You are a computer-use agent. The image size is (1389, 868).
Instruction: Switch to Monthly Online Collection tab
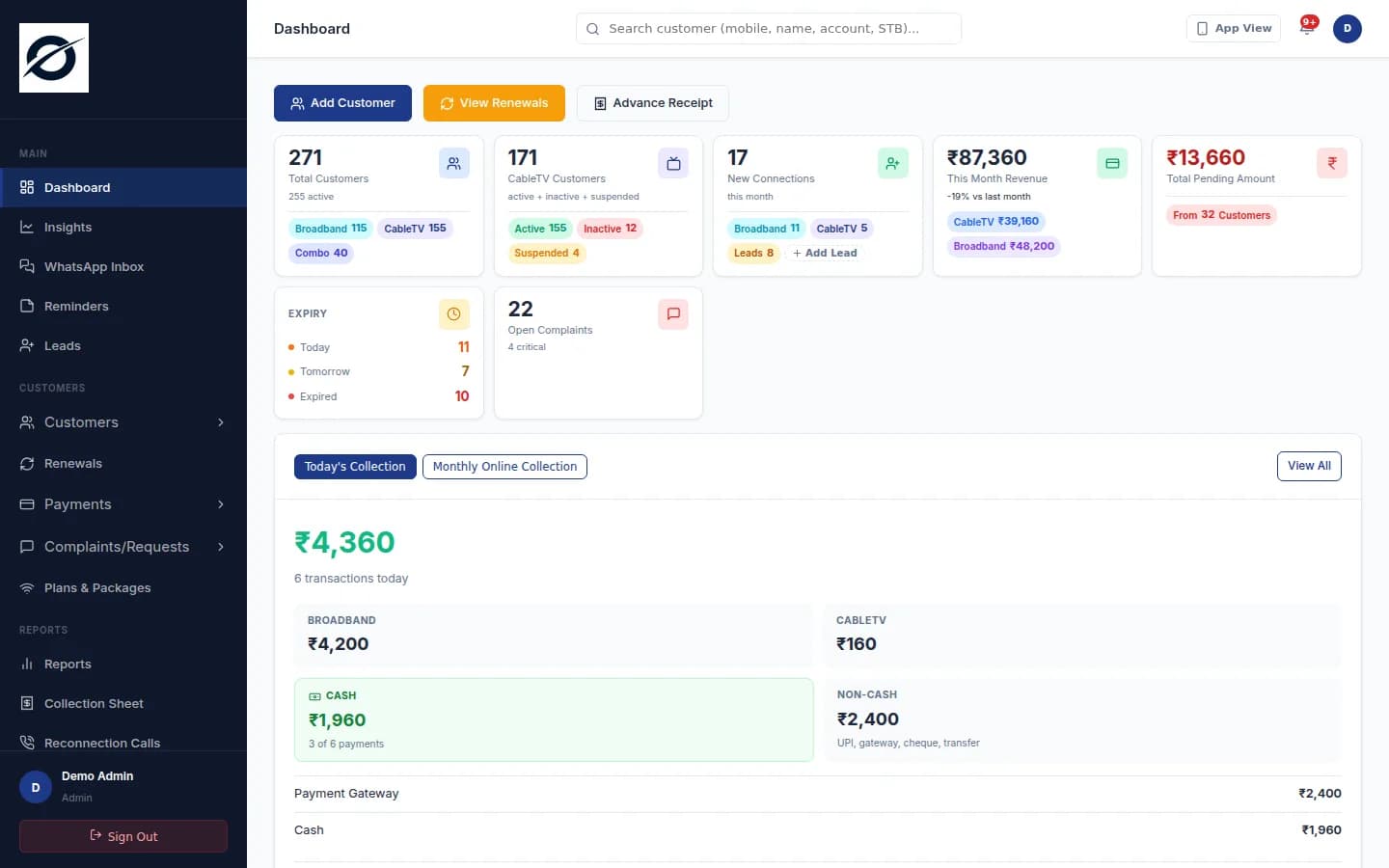click(x=504, y=467)
